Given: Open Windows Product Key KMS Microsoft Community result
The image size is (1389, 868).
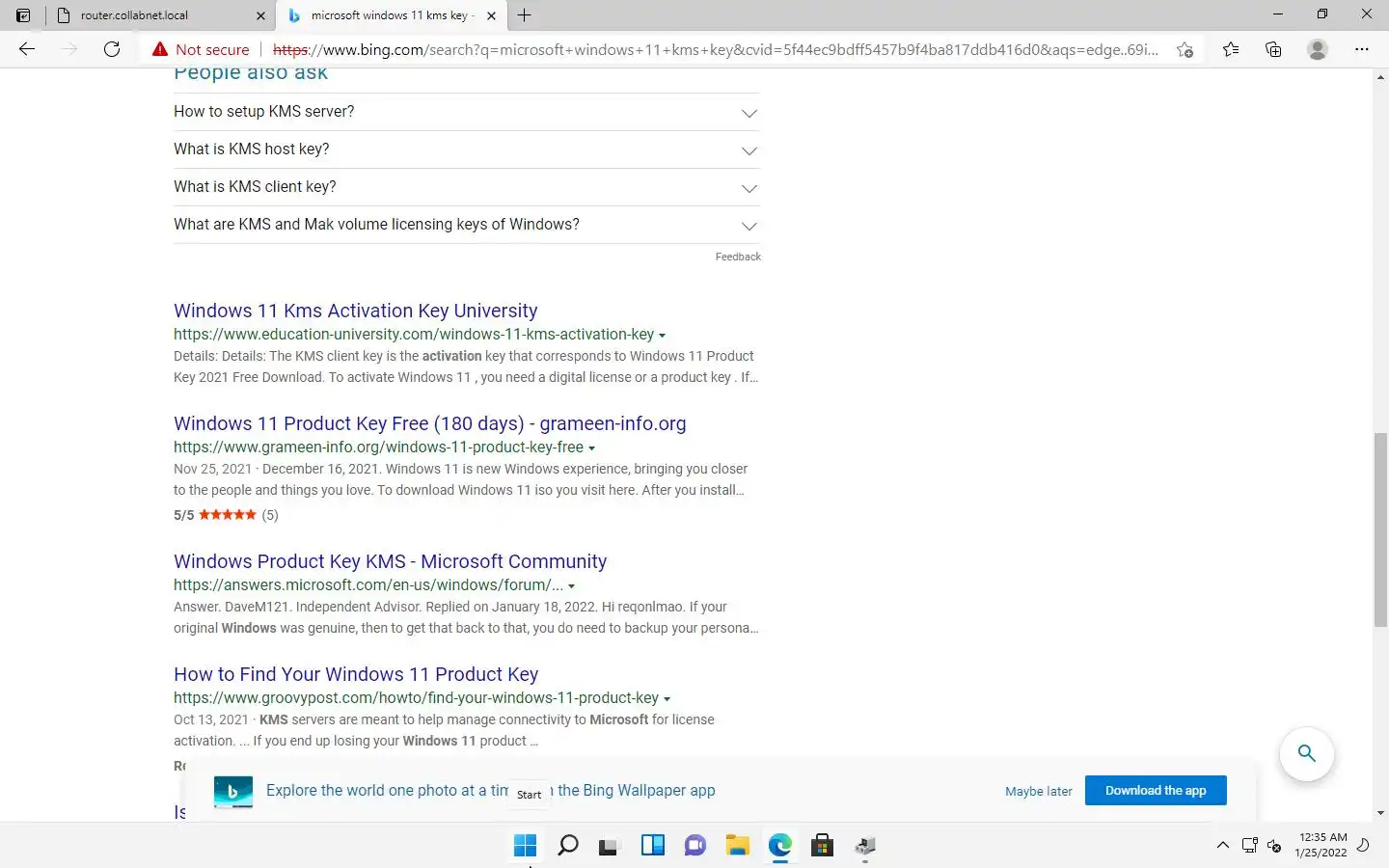Looking at the screenshot, I should [x=390, y=561].
